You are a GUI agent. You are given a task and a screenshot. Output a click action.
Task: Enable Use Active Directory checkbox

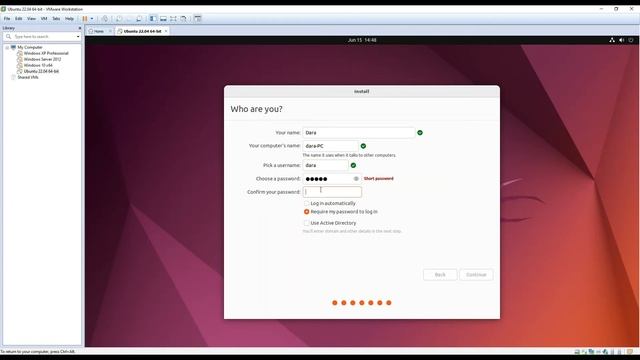[x=306, y=223]
